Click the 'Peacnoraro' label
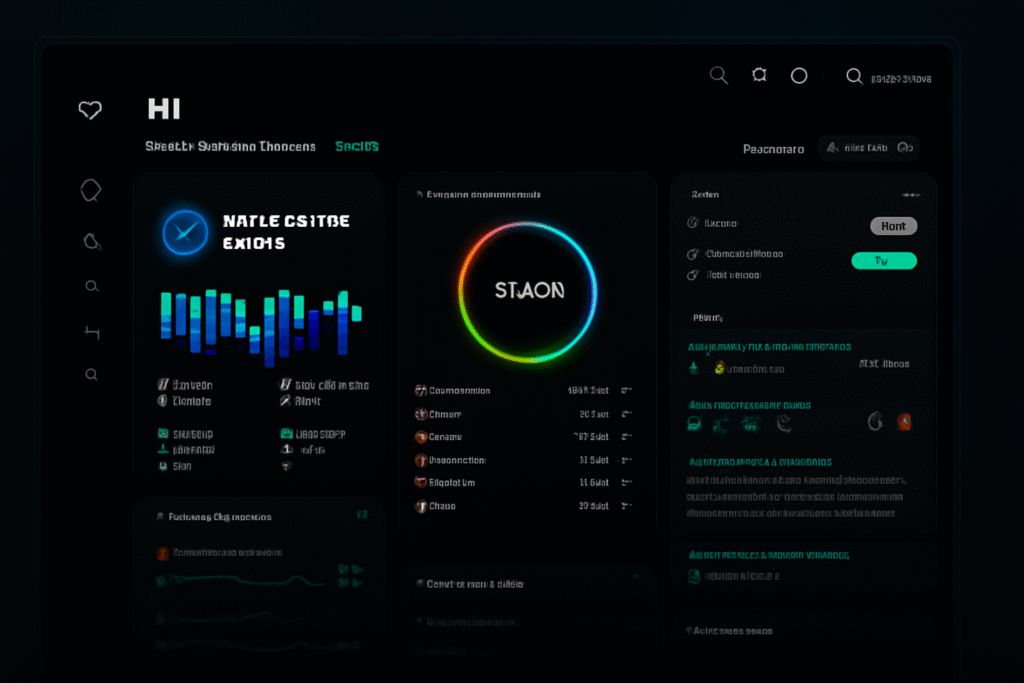The height and width of the screenshot is (683, 1024). (x=773, y=150)
